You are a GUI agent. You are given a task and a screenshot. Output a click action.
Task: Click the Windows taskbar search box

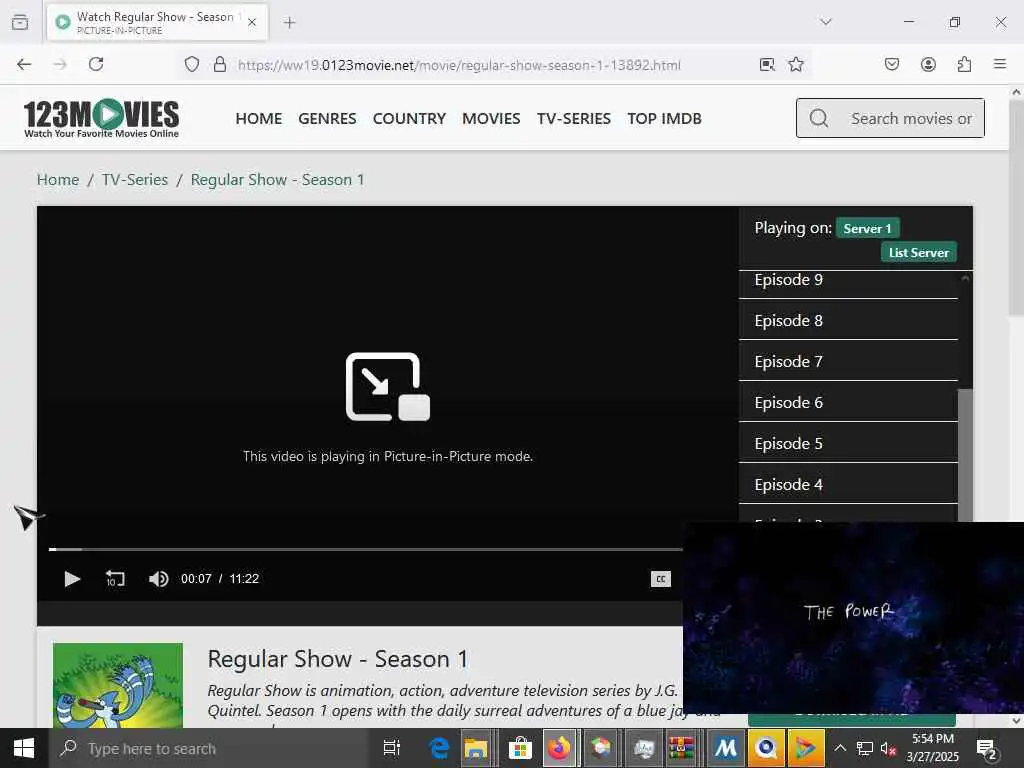tap(209, 748)
